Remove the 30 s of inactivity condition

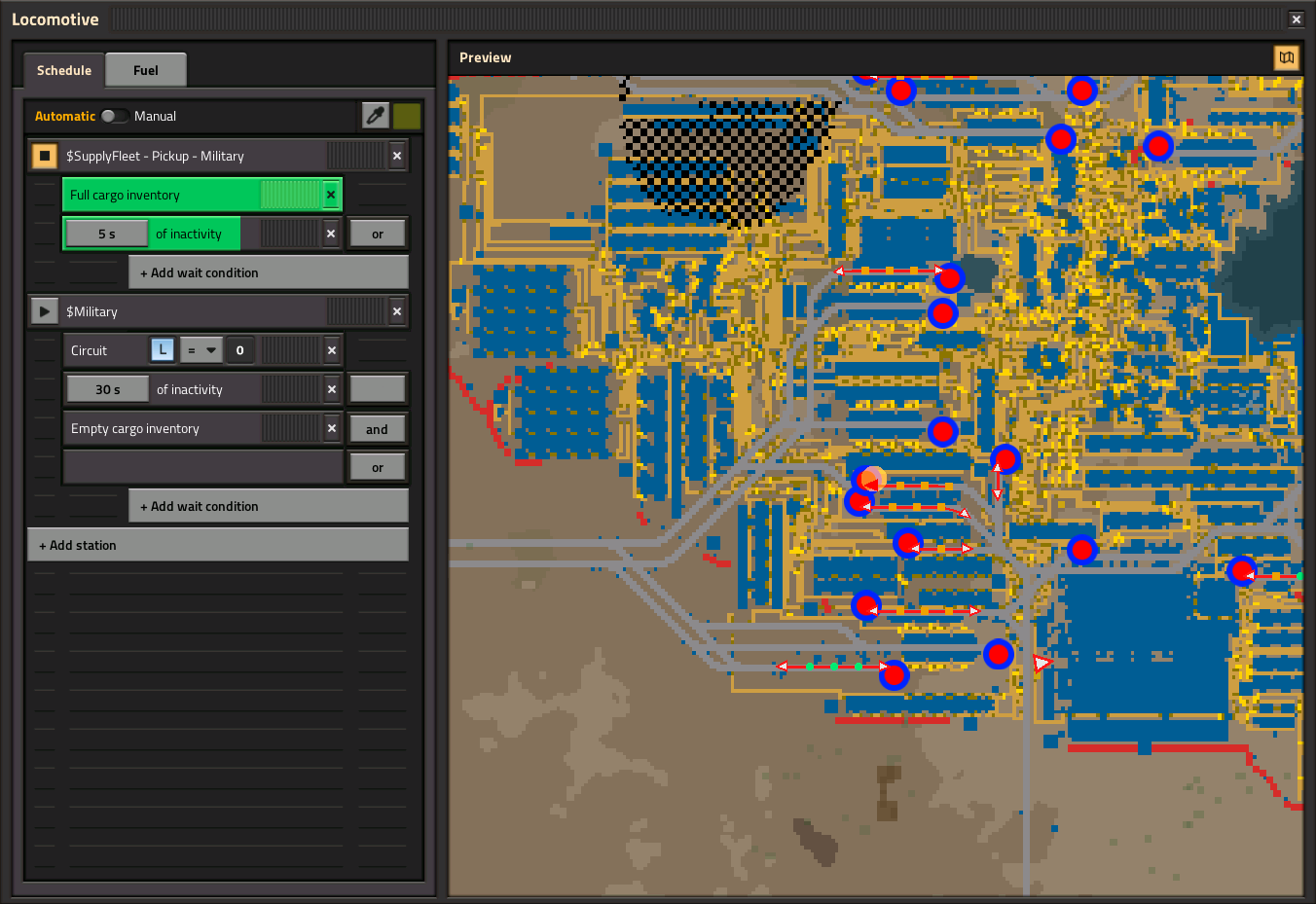[332, 389]
